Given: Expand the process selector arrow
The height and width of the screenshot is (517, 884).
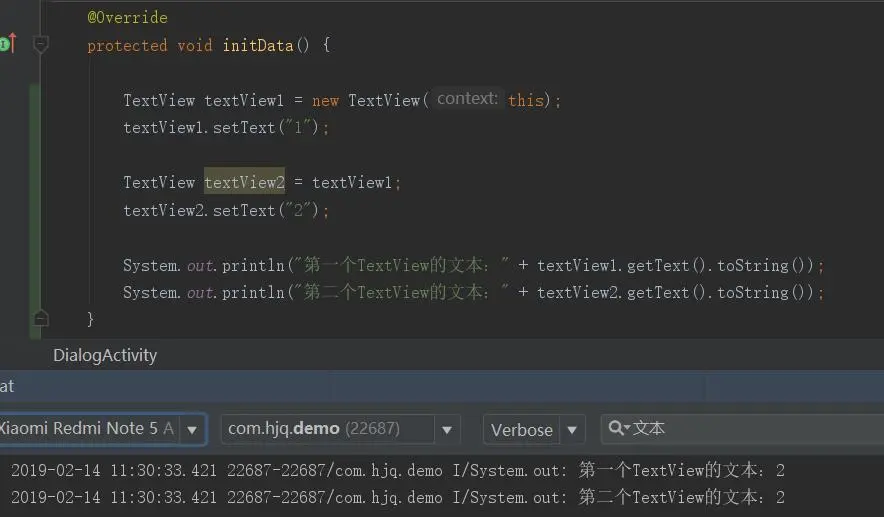Looking at the screenshot, I should (x=447, y=430).
